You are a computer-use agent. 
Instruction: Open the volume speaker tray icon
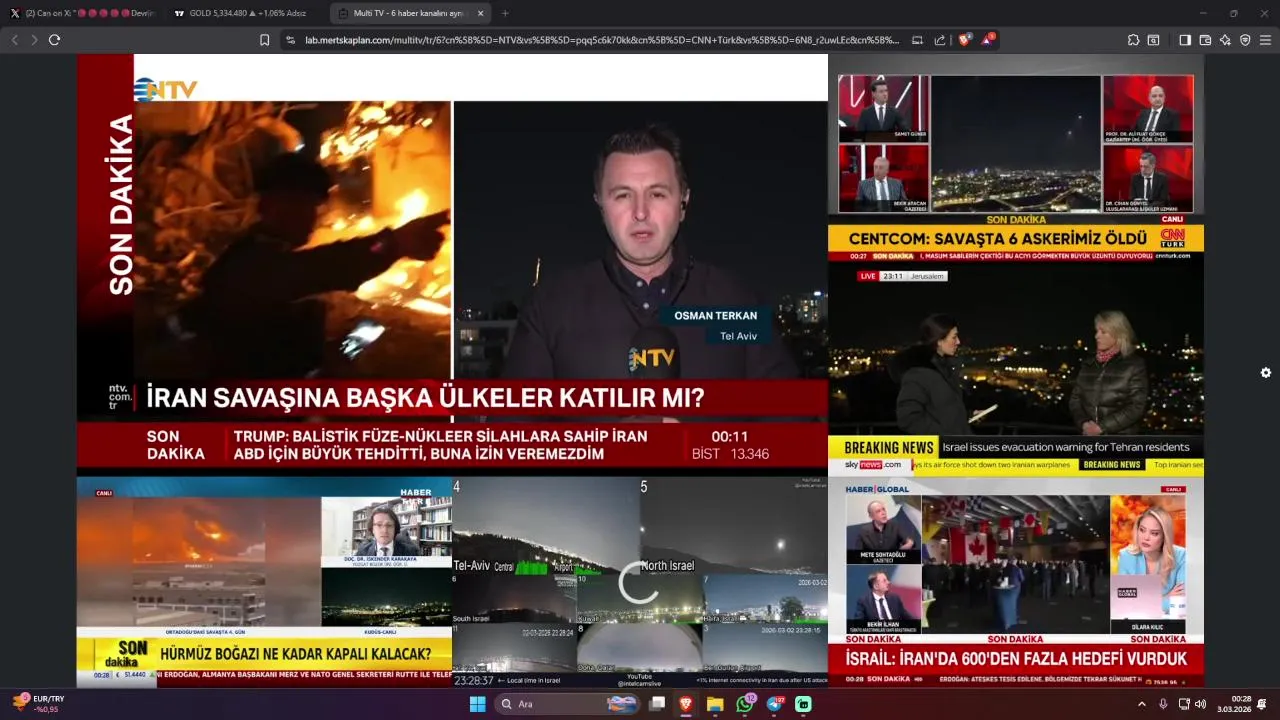1200,704
